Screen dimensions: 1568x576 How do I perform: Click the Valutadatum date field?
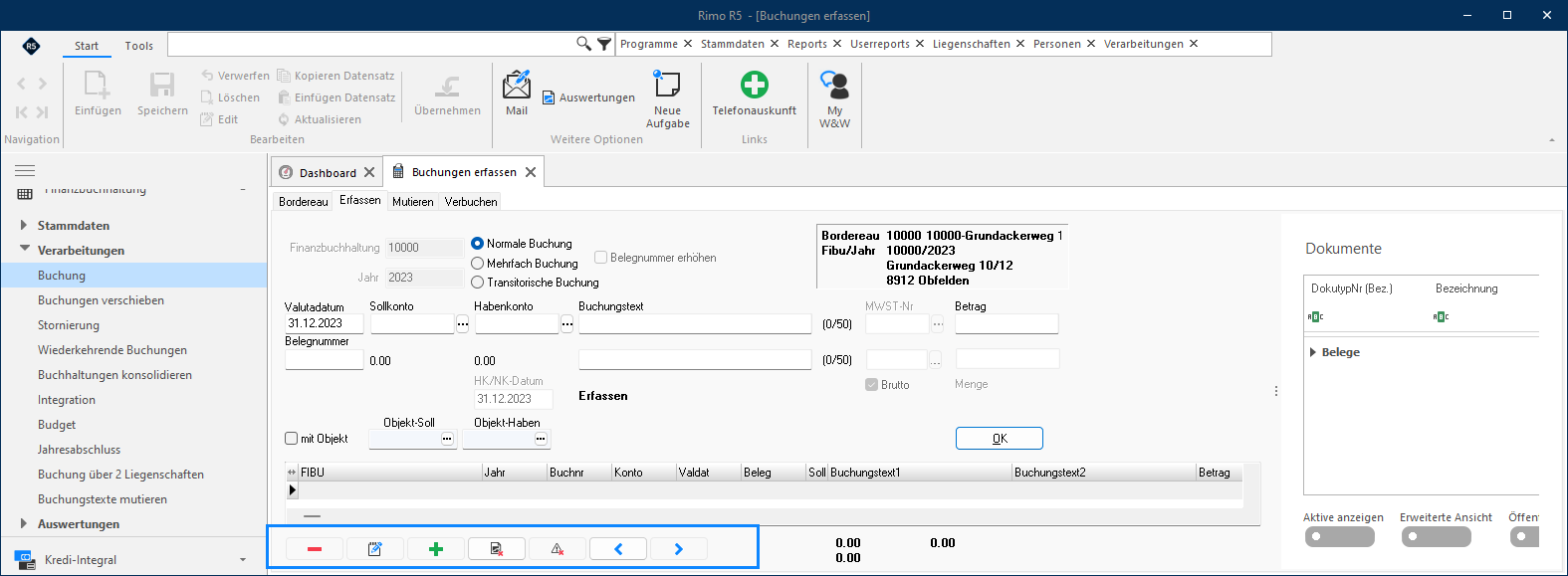(x=324, y=323)
